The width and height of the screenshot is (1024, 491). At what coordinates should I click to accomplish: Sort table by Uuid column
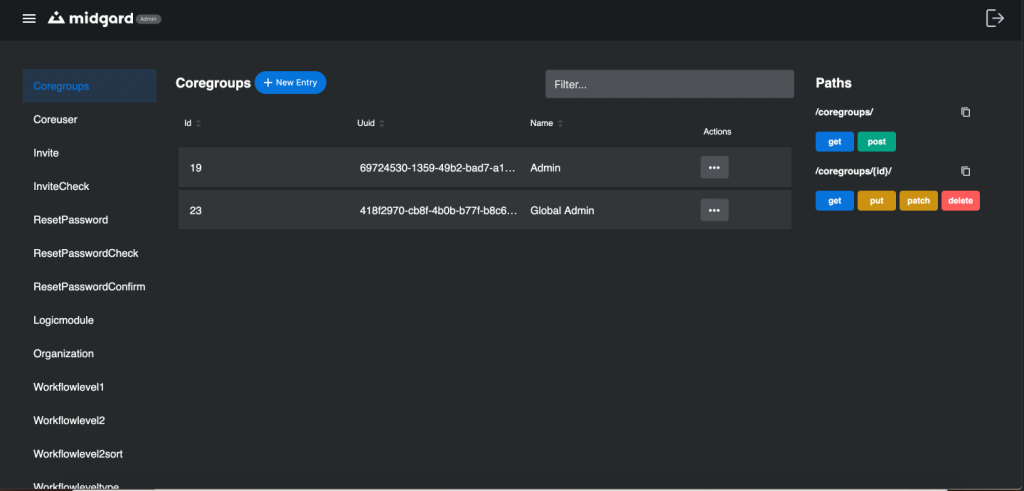click(x=371, y=123)
